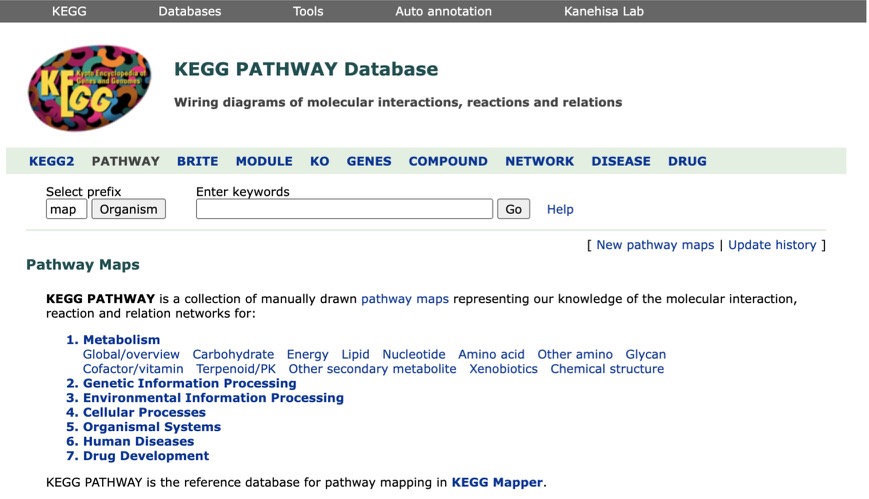Open Other secondary metabolite link
The height and width of the screenshot is (499, 869).
coord(372,369)
